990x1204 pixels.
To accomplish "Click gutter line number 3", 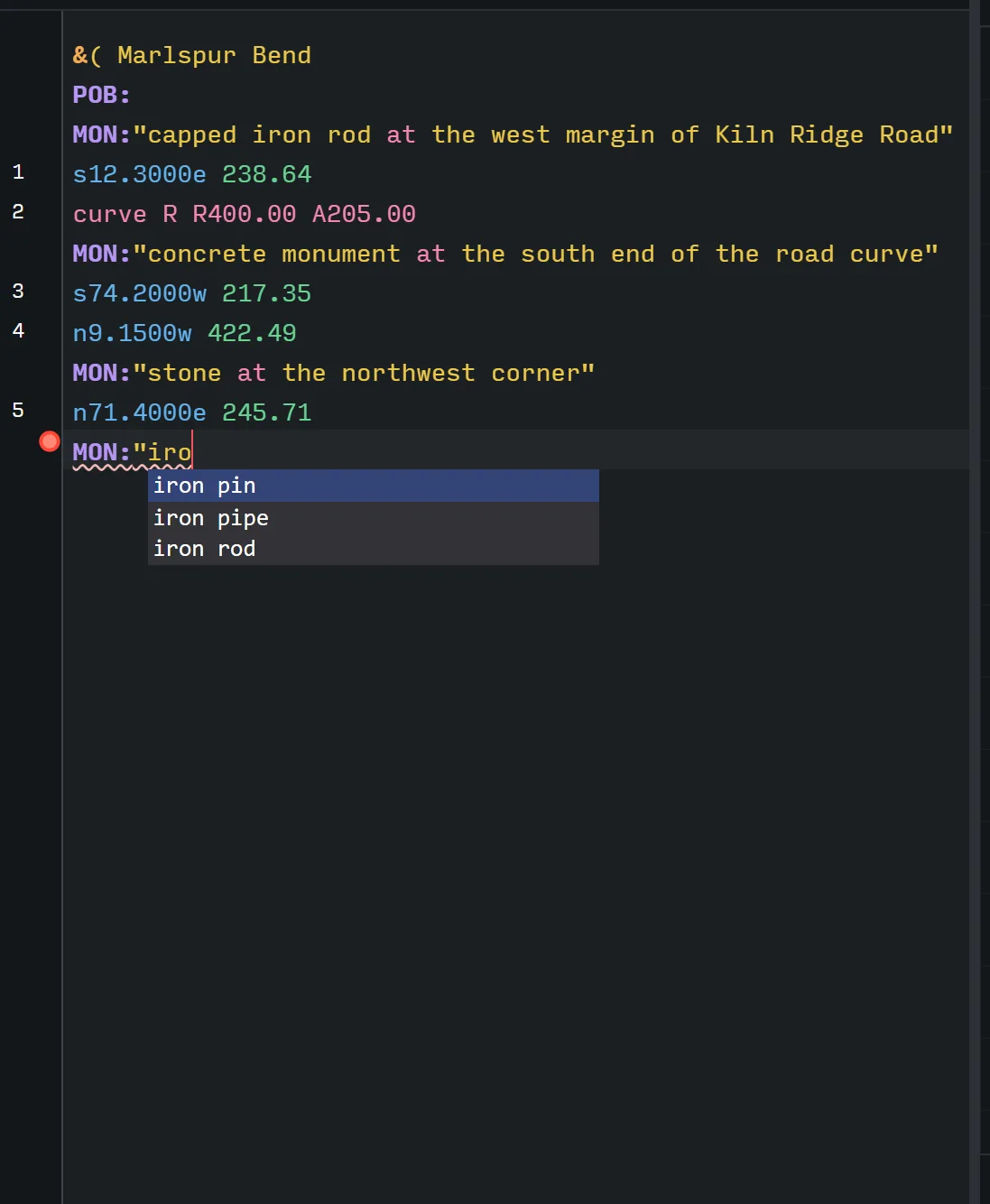I will click(x=18, y=292).
